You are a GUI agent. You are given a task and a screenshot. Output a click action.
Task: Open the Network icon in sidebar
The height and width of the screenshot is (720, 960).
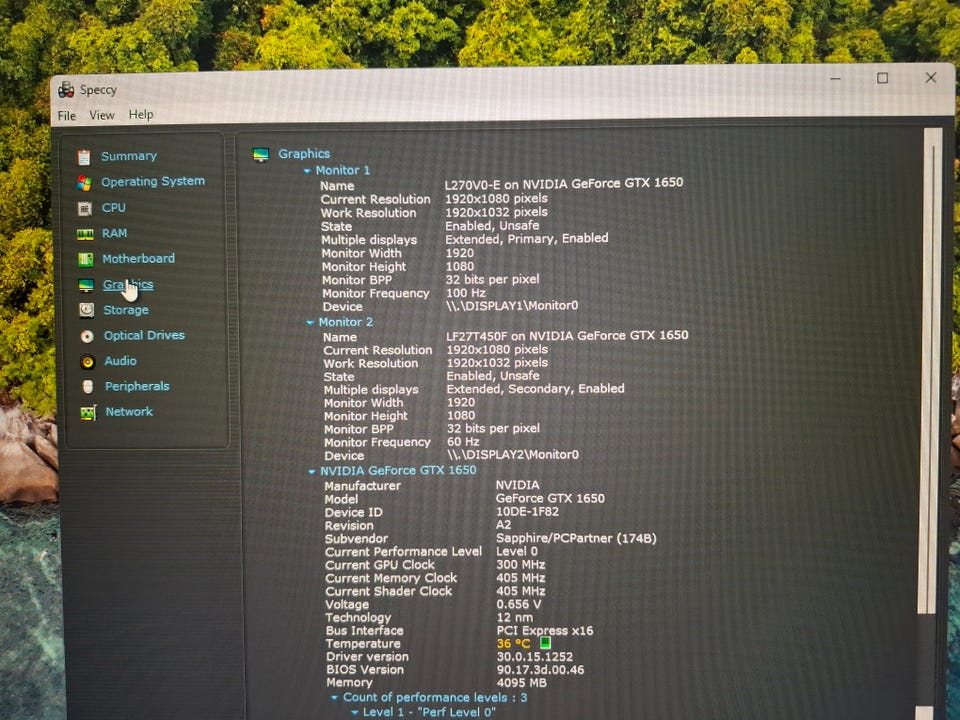click(x=88, y=412)
